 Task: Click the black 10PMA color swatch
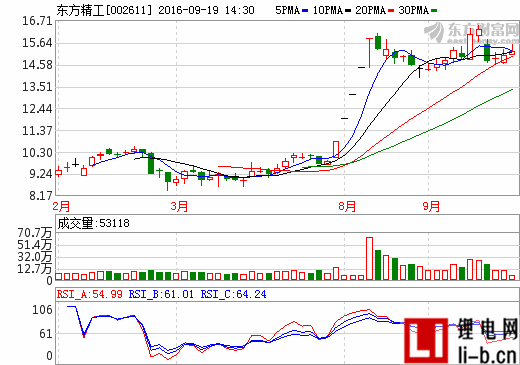pos(348,11)
